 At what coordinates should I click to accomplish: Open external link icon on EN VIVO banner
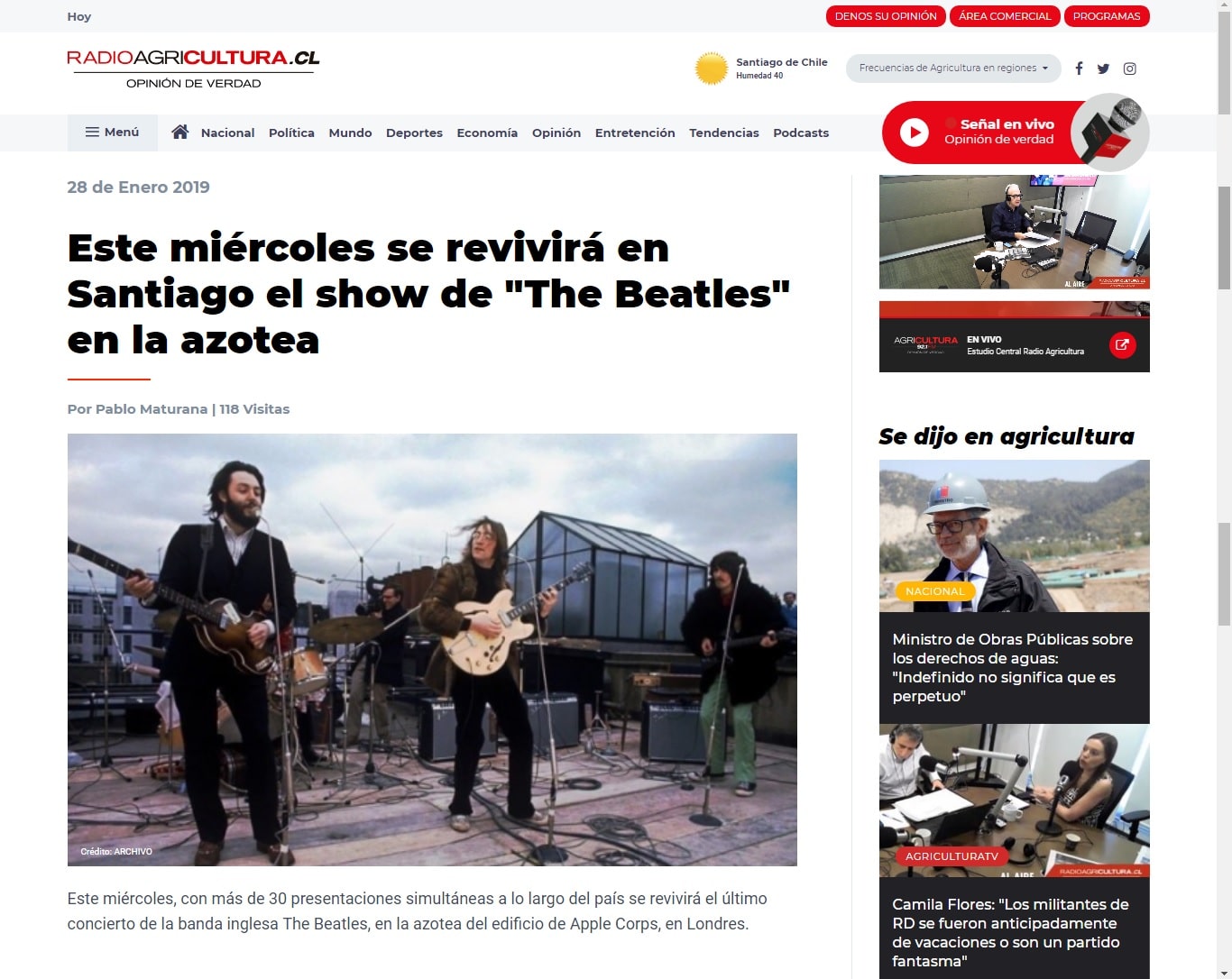tap(1122, 344)
